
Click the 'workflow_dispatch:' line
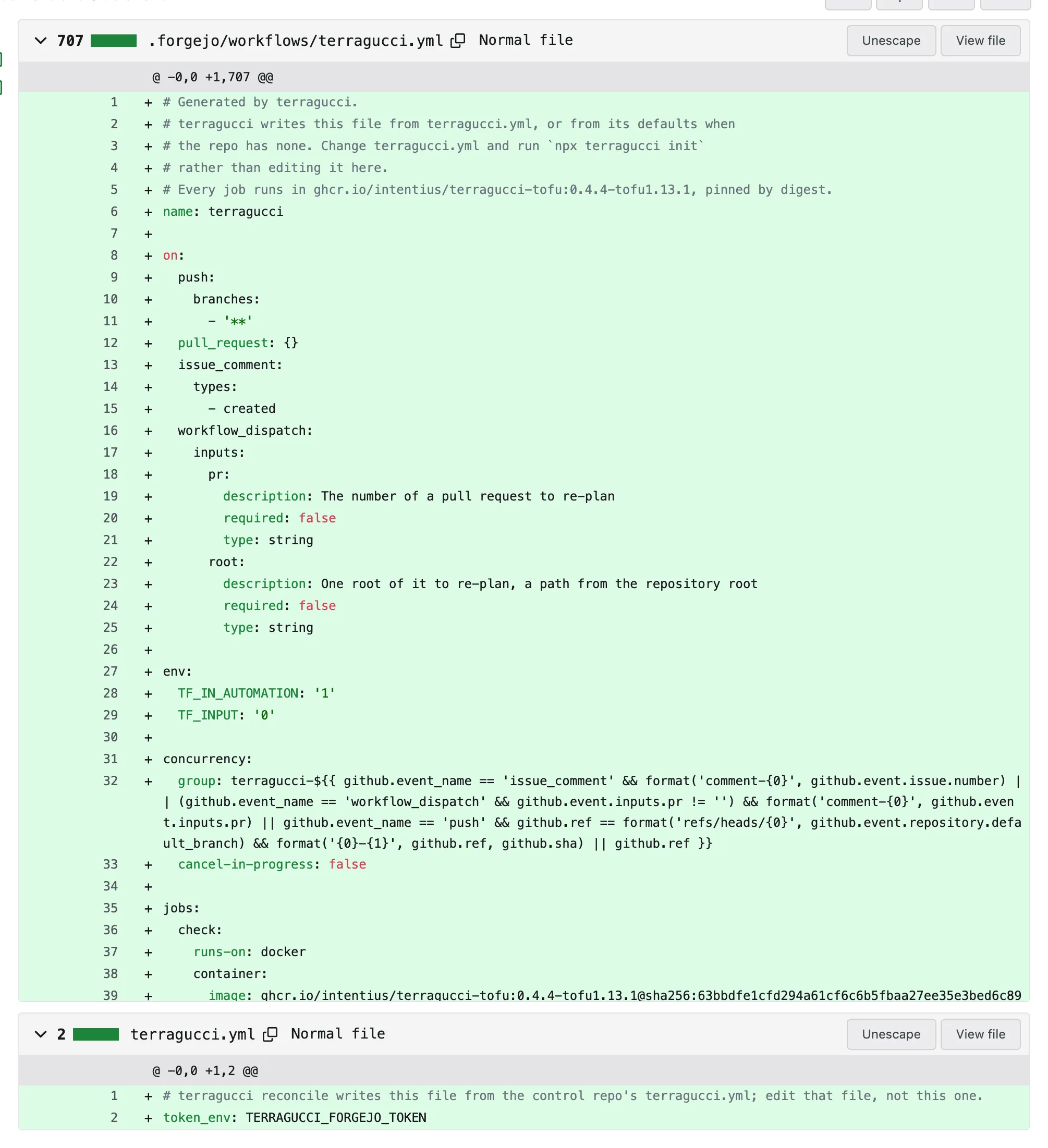[246, 431]
